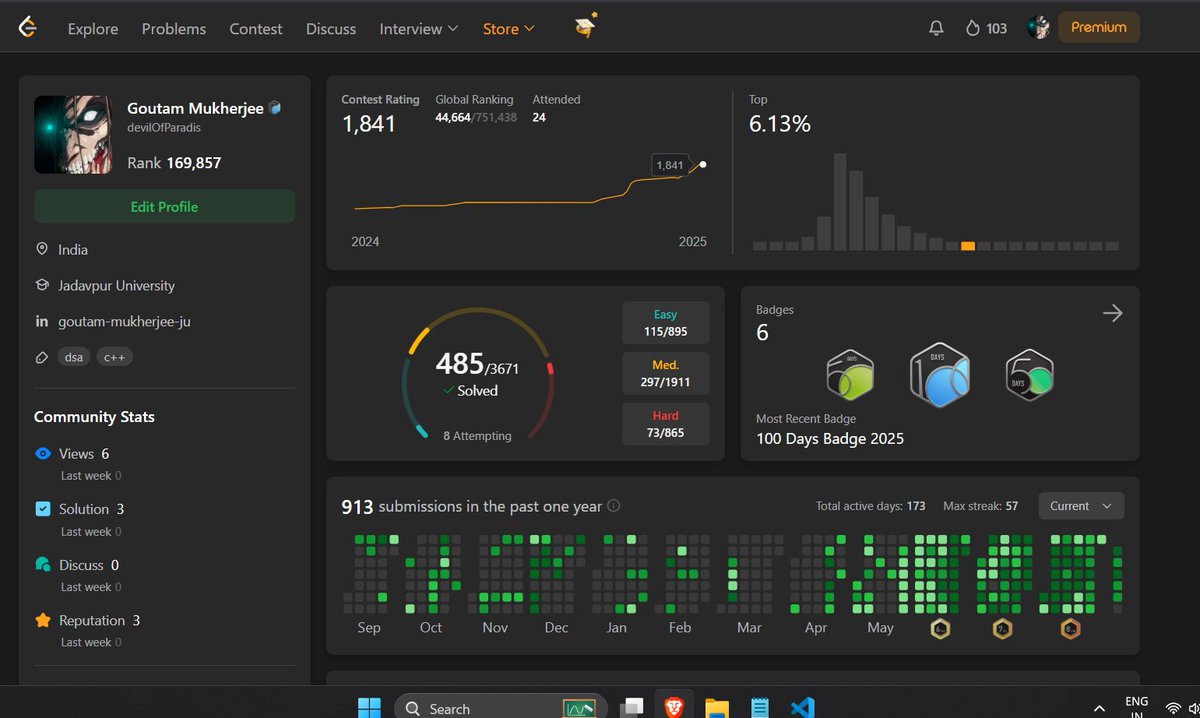Click the profile picture thumbnail

tap(74, 135)
